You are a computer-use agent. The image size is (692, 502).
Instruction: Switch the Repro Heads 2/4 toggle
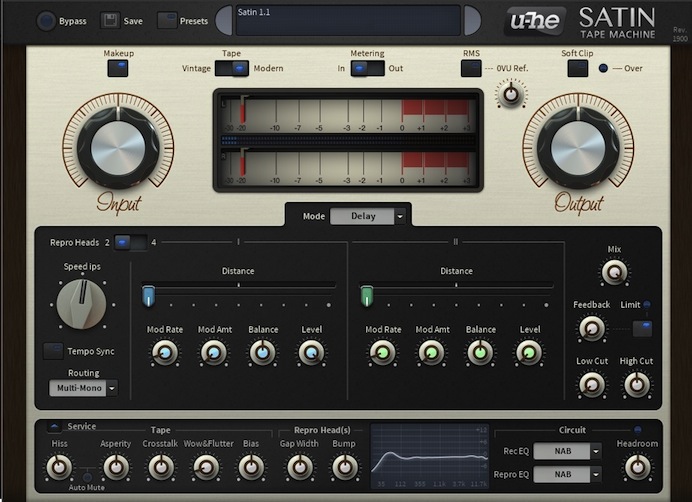coord(131,242)
